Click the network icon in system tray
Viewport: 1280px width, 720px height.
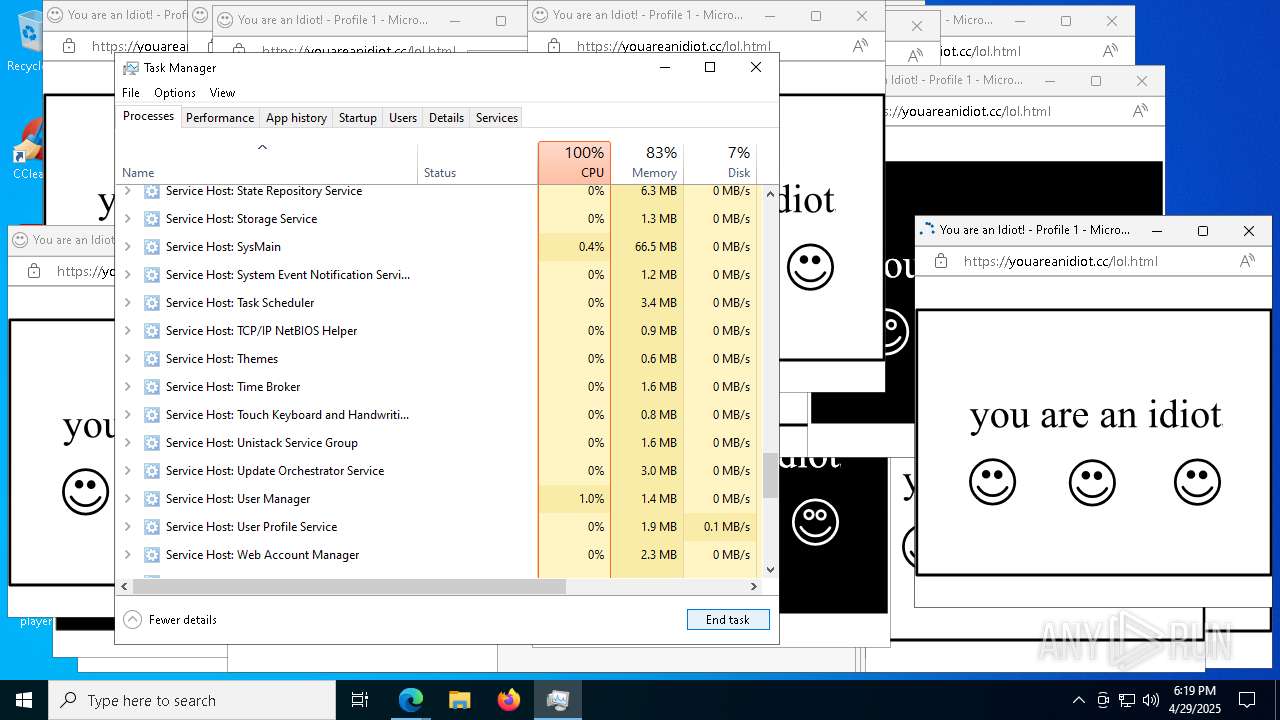tap(1127, 700)
